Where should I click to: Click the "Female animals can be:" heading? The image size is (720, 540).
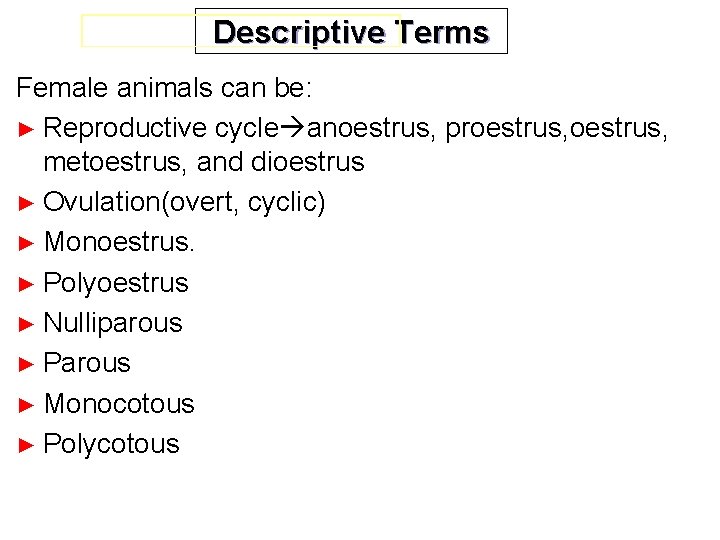[165, 88]
